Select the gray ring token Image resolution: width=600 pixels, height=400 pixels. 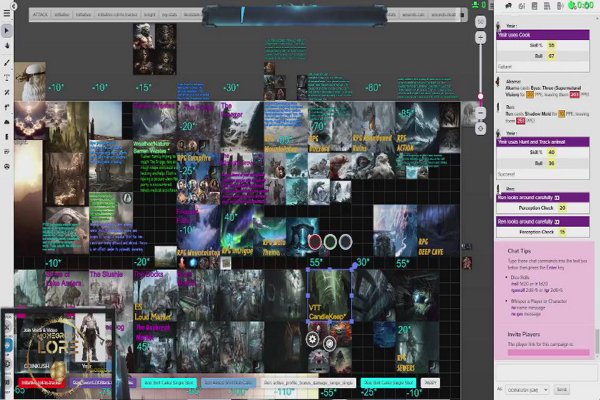coord(345,242)
